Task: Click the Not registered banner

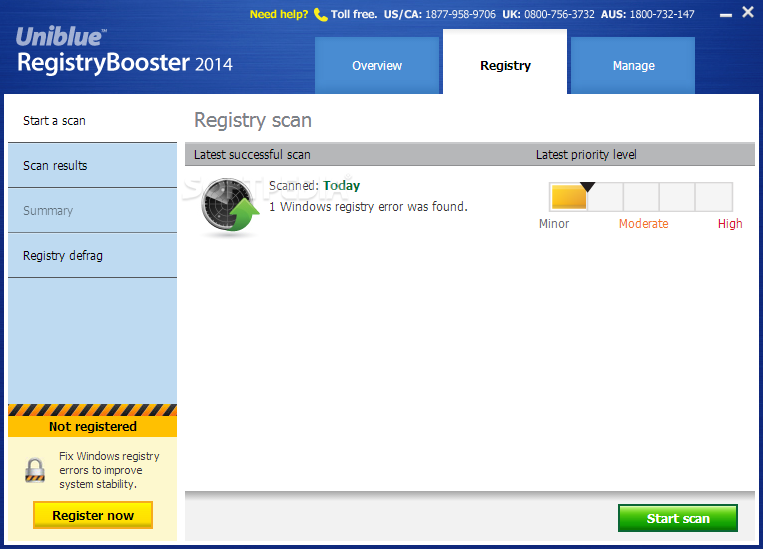Action: click(x=92, y=426)
